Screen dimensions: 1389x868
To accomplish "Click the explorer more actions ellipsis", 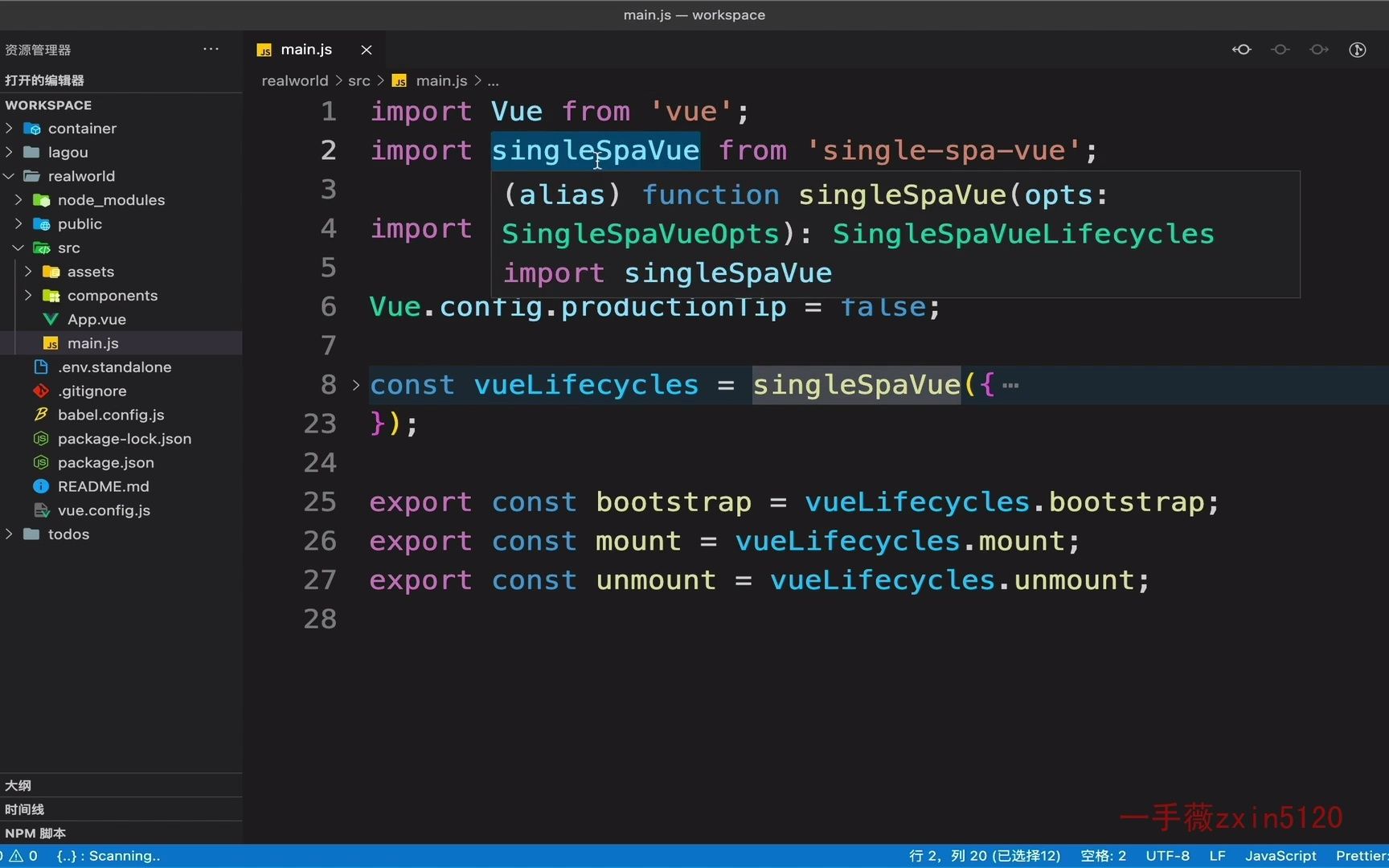I will [x=211, y=49].
